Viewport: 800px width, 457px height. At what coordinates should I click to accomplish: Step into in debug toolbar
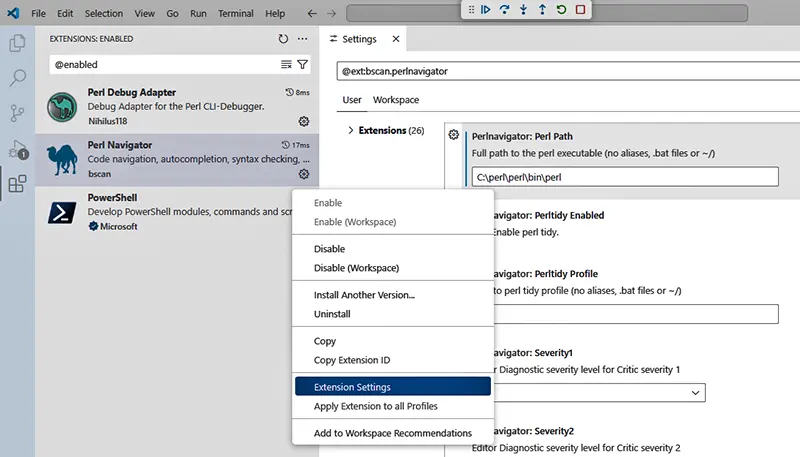pyautogui.click(x=523, y=9)
